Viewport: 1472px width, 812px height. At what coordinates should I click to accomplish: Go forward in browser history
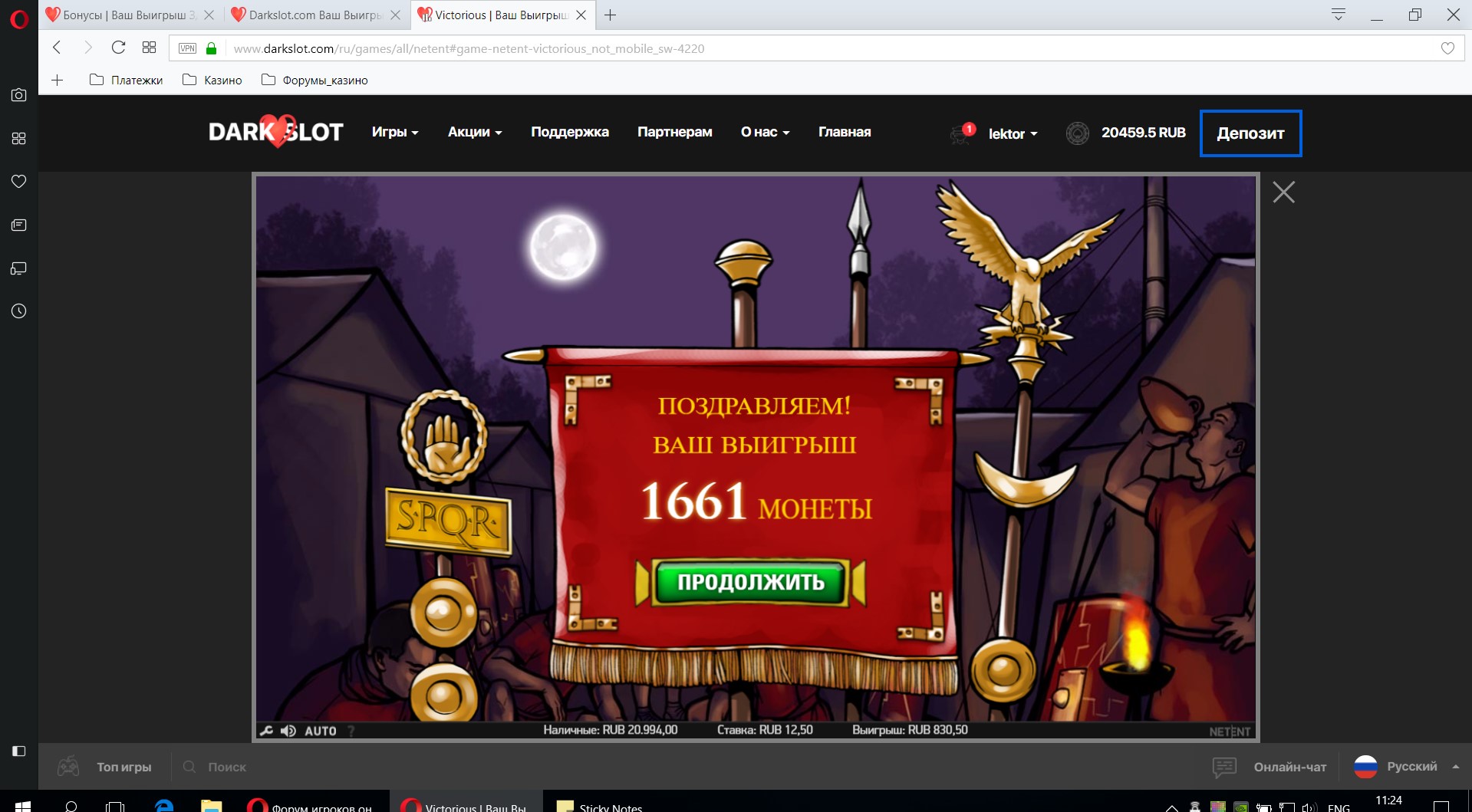point(87,48)
